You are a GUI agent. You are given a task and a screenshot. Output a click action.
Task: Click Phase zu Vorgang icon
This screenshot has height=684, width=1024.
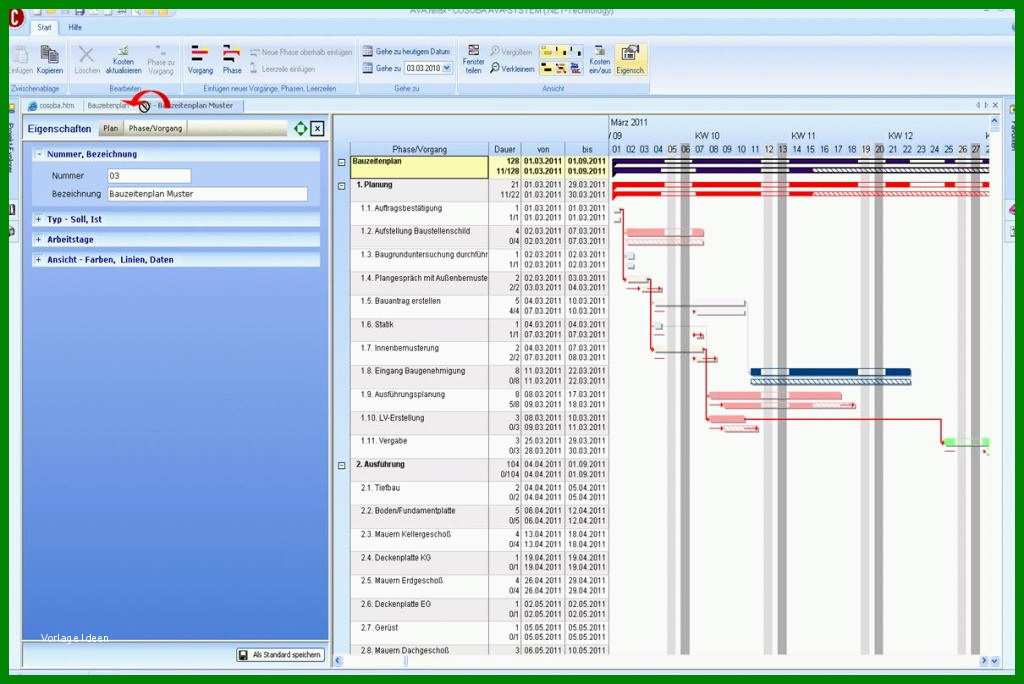click(x=161, y=59)
